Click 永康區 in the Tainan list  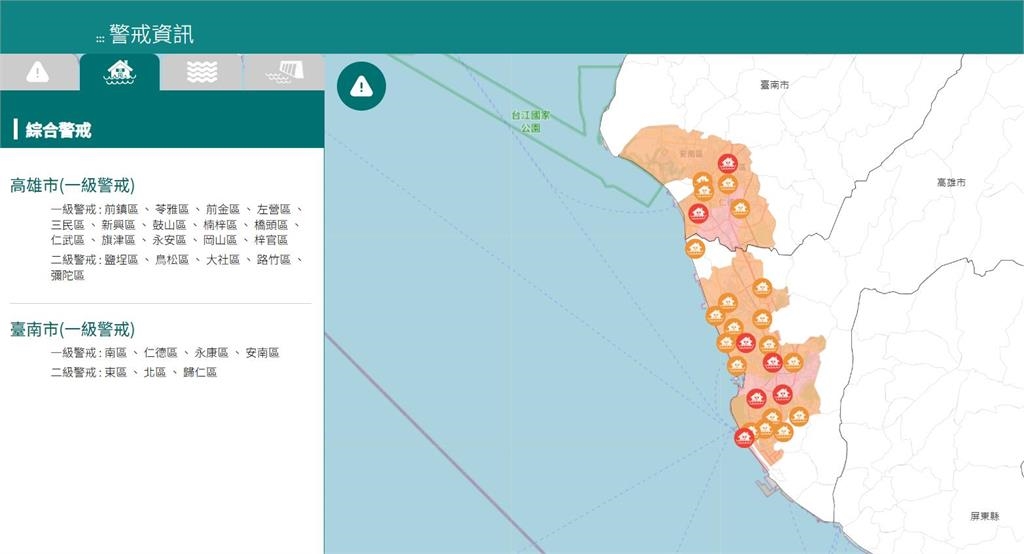click(212, 353)
